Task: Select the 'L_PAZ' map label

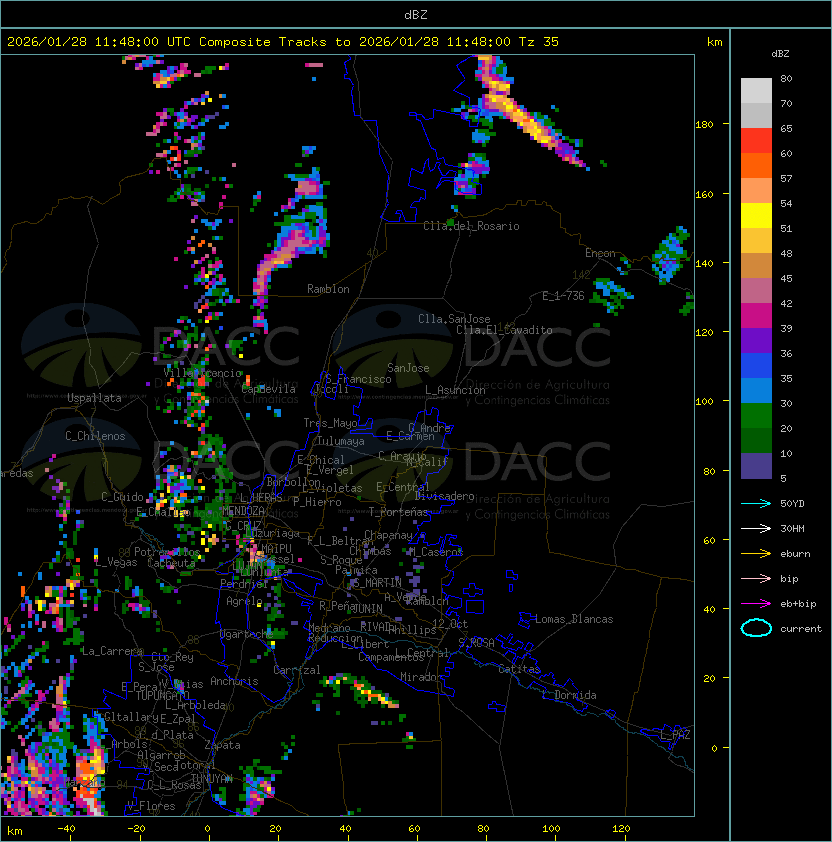Action: pos(675,735)
